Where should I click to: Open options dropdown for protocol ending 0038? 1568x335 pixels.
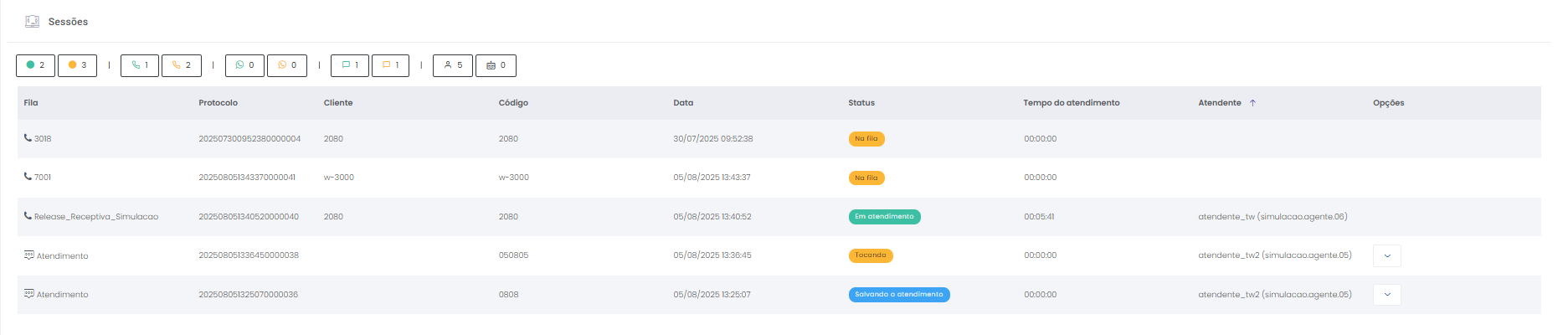[x=1386, y=256]
